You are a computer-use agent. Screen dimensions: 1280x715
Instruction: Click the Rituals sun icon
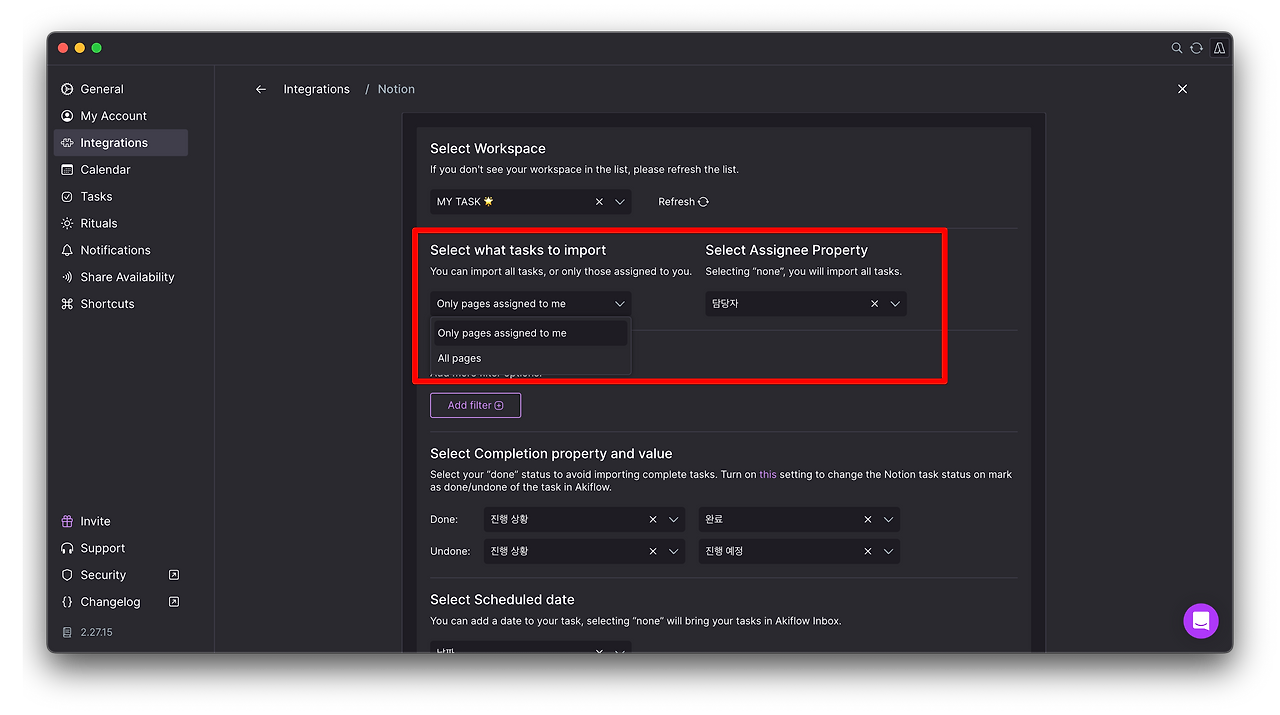tap(67, 224)
